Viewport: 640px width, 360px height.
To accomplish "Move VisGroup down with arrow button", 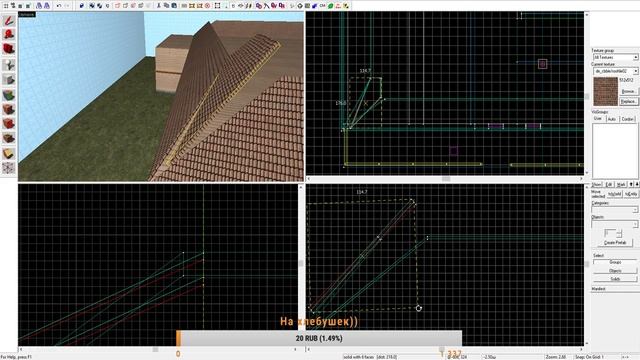I will click(x=637, y=184).
